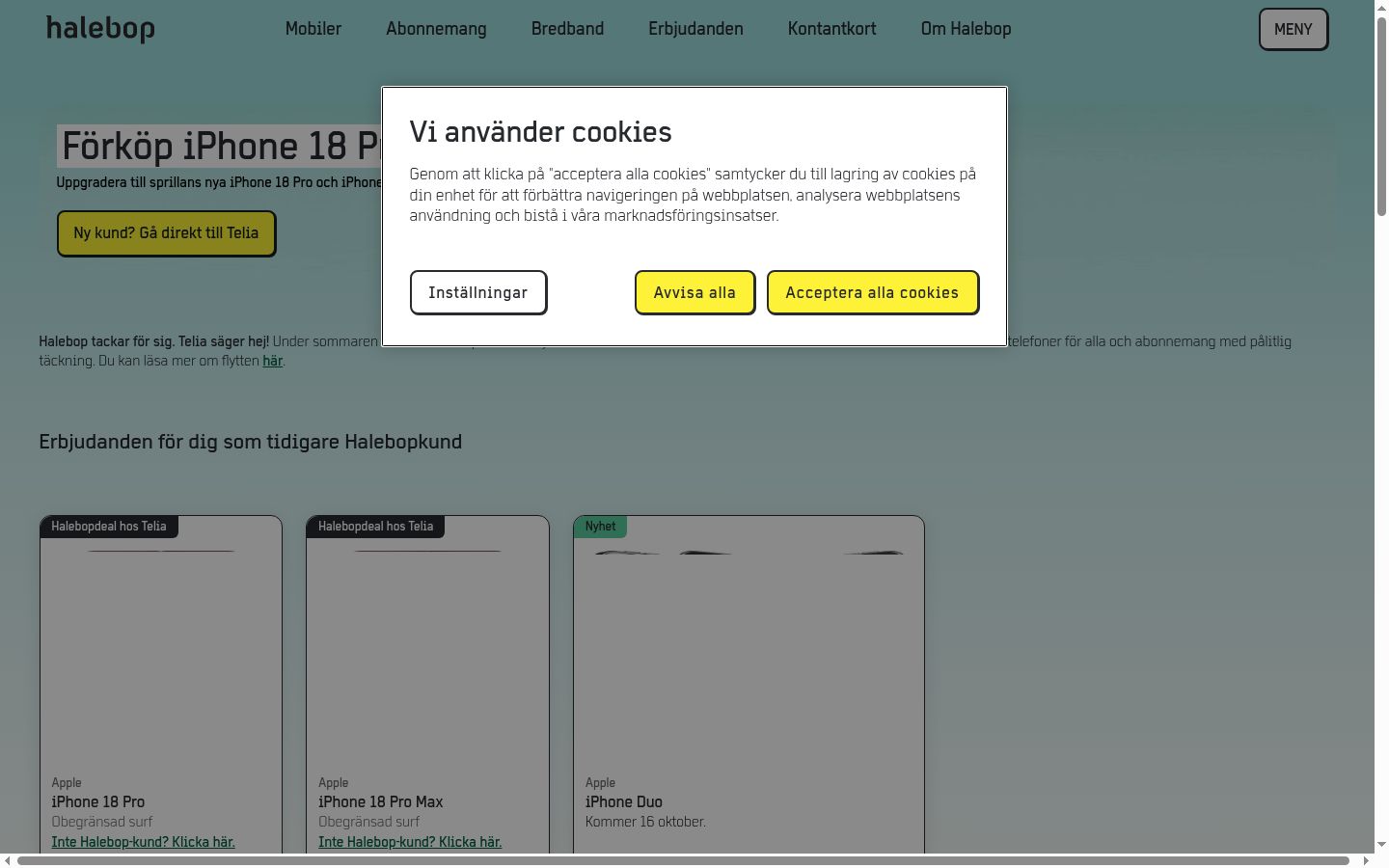Open the Abonnemang menu item

coord(436,29)
